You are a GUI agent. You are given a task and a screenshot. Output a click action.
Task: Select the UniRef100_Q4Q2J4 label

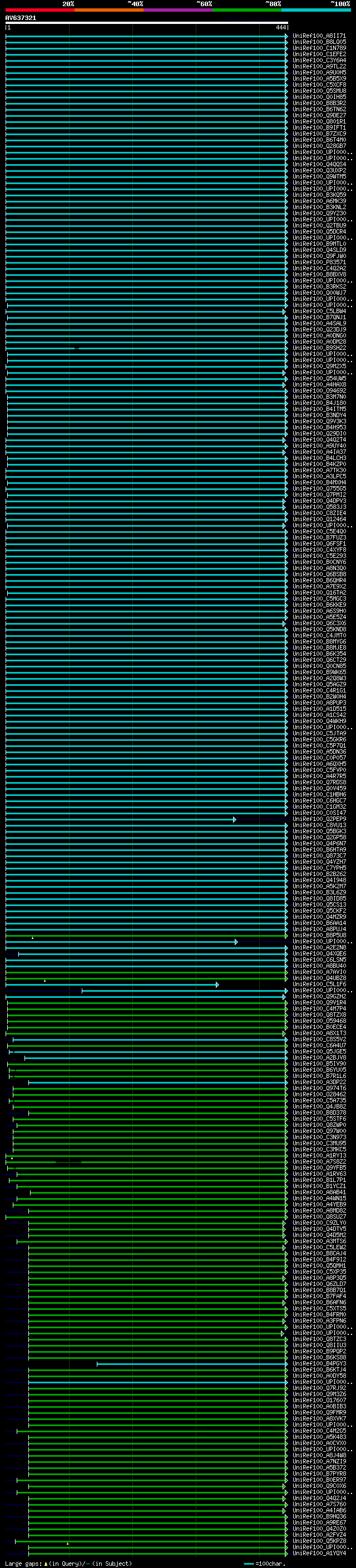(319, 1498)
